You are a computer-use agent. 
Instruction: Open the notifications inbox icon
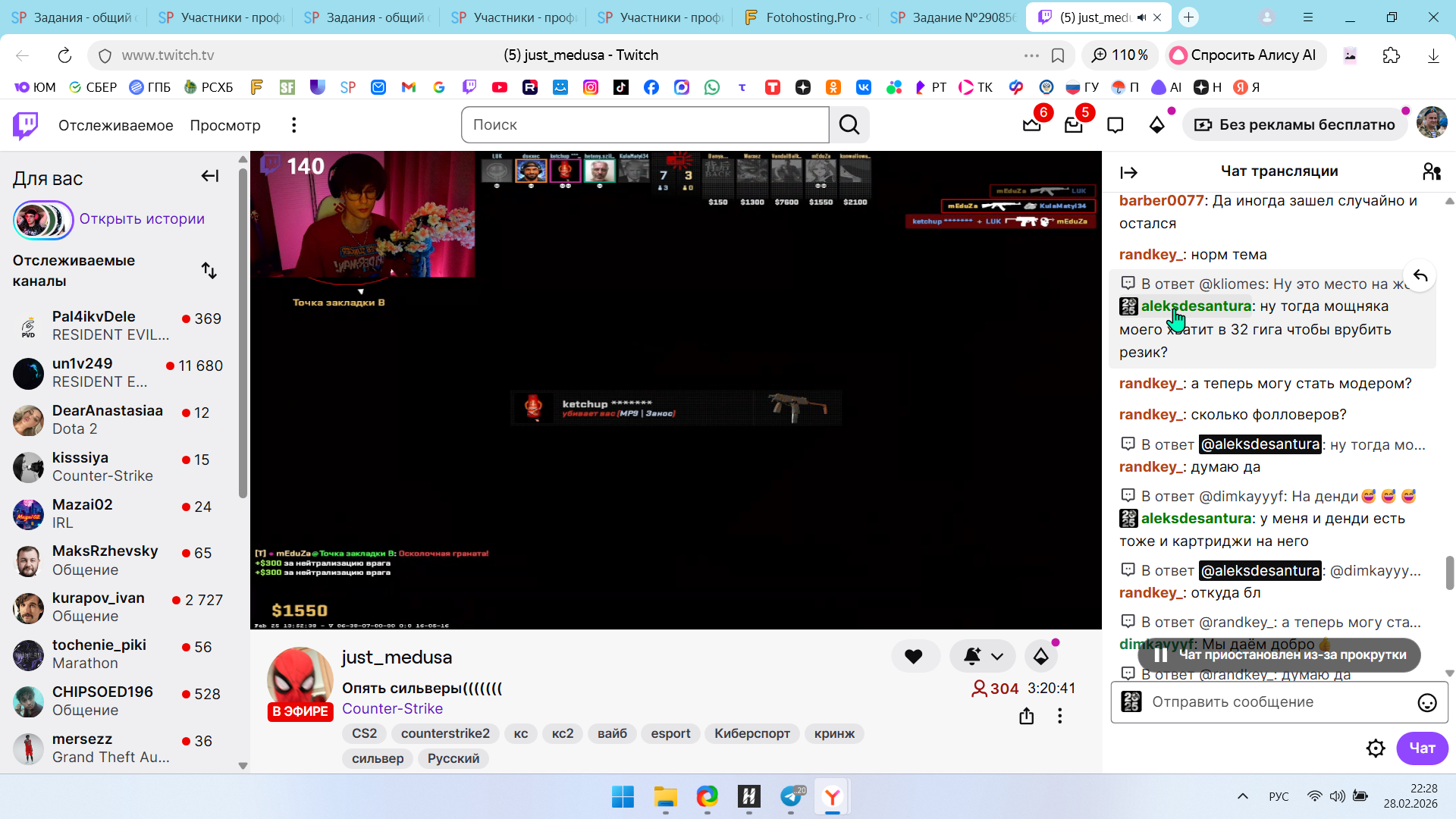tap(1073, 125)
